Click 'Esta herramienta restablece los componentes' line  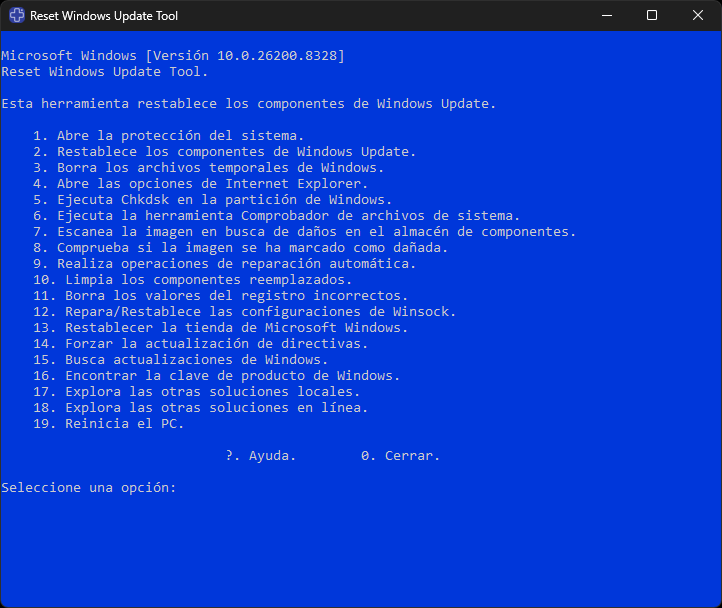[249, 104]
